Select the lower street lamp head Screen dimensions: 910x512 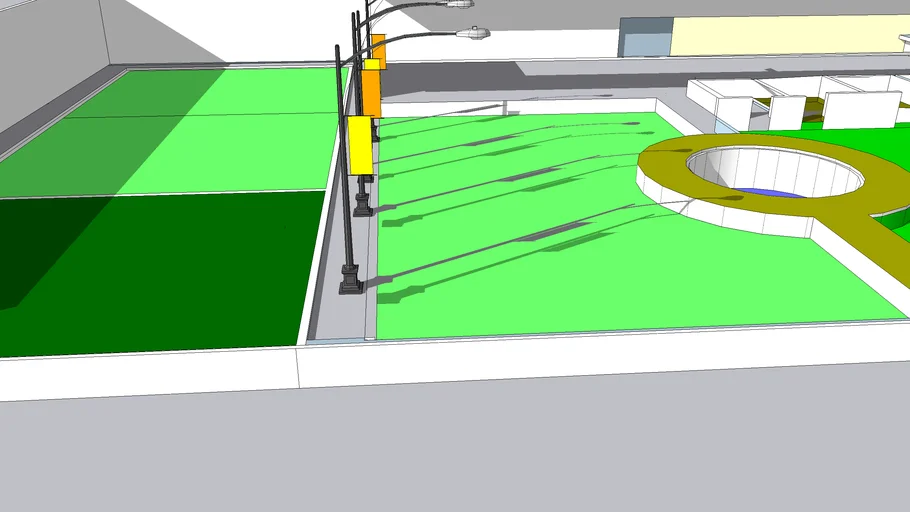[472, 34]
